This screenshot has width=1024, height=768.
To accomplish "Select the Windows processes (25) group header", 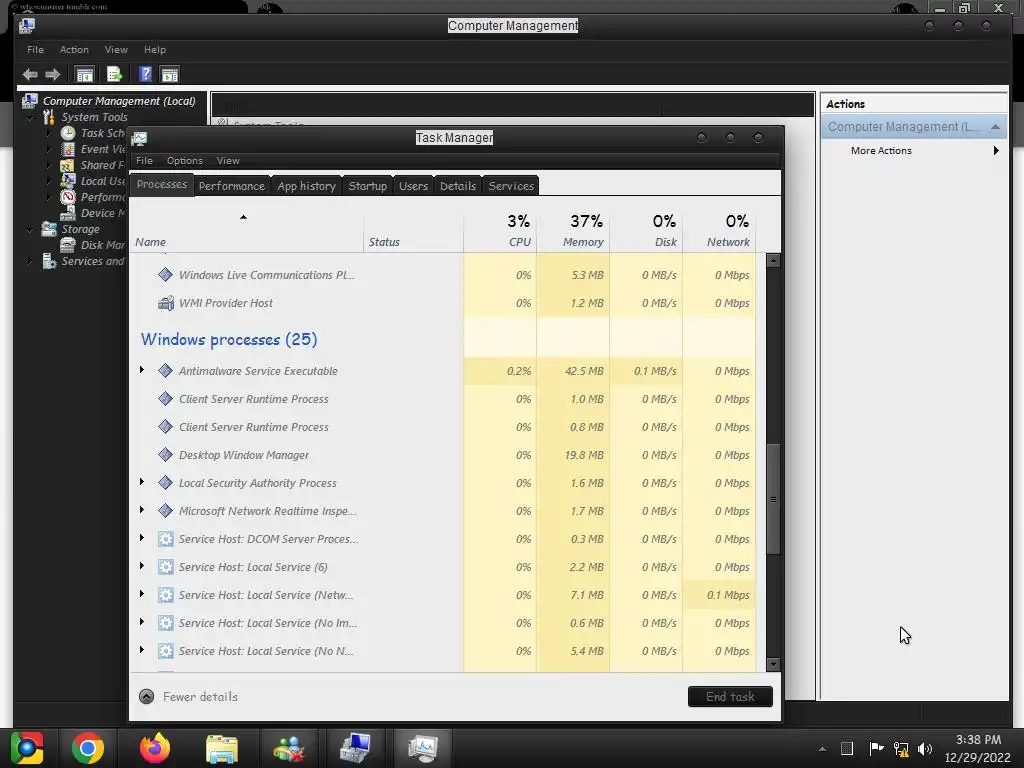I will [229, 340].
